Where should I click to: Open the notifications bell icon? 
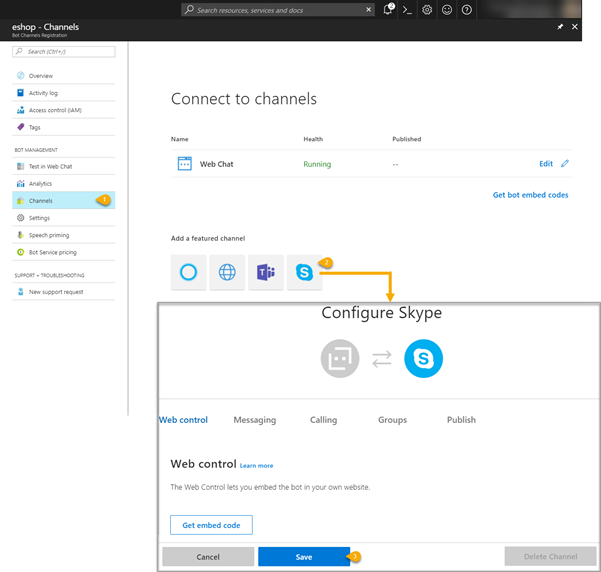[388, 10]
